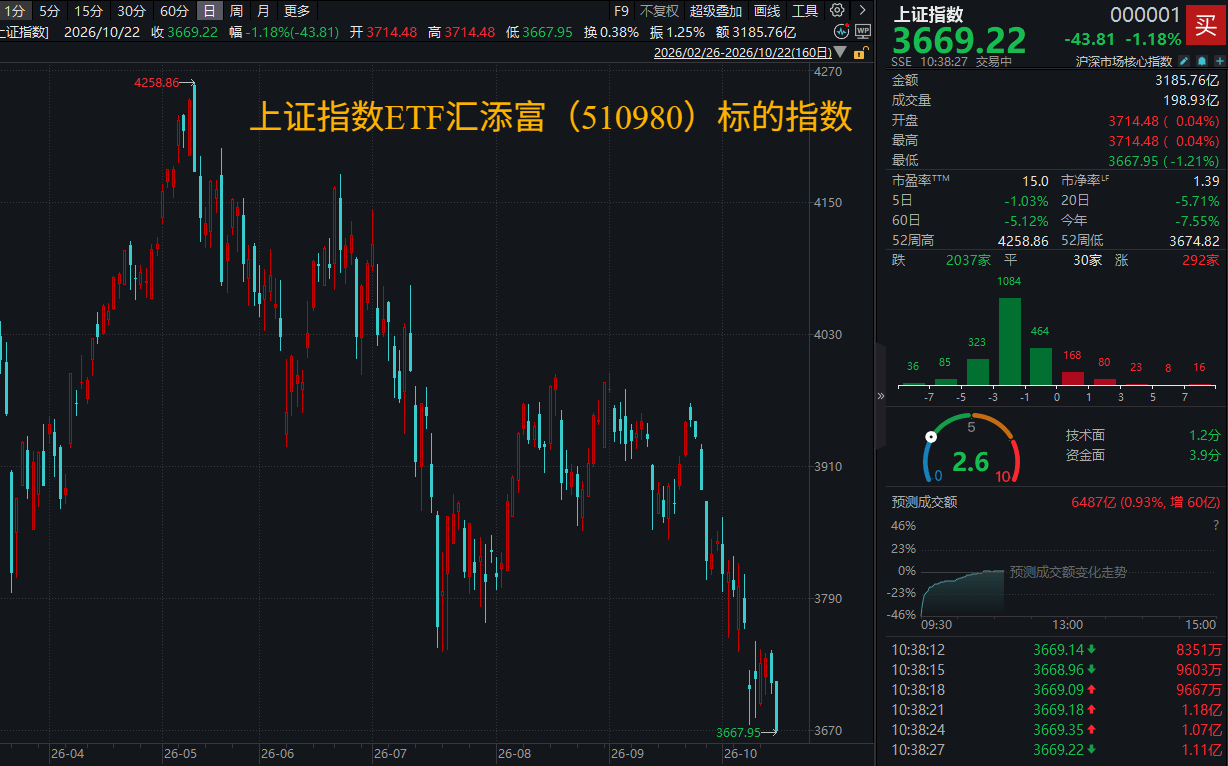Click the 上证指数 title in quote panel
The height and width of the screenshot is (766, 1228).
[x=929, y=14]
